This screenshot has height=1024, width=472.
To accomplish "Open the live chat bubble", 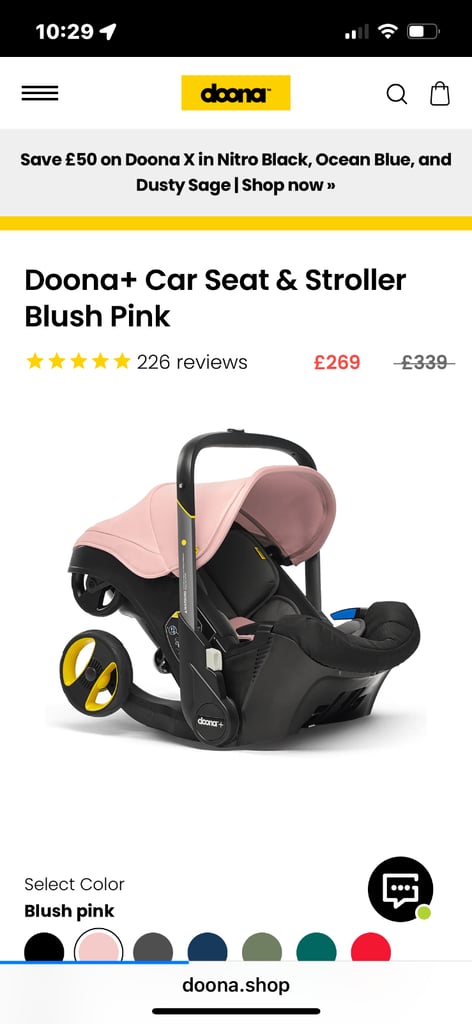I will pos(400,888).
